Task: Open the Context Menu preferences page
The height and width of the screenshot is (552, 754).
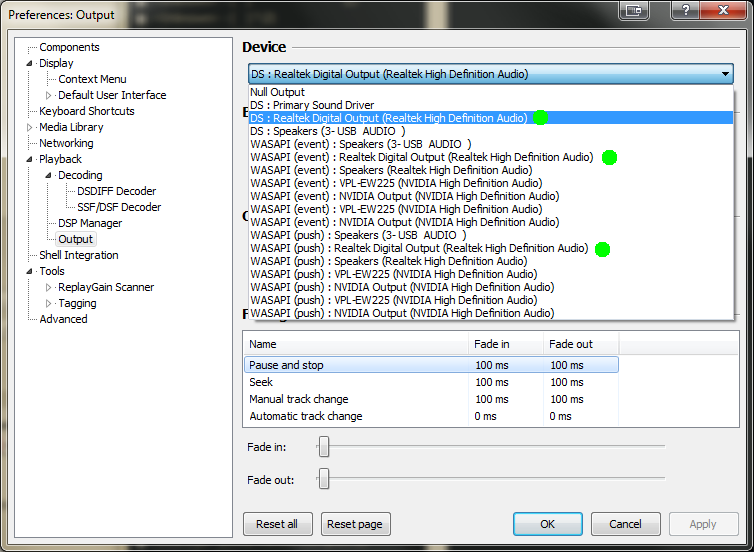Action: tap(92, 79)
